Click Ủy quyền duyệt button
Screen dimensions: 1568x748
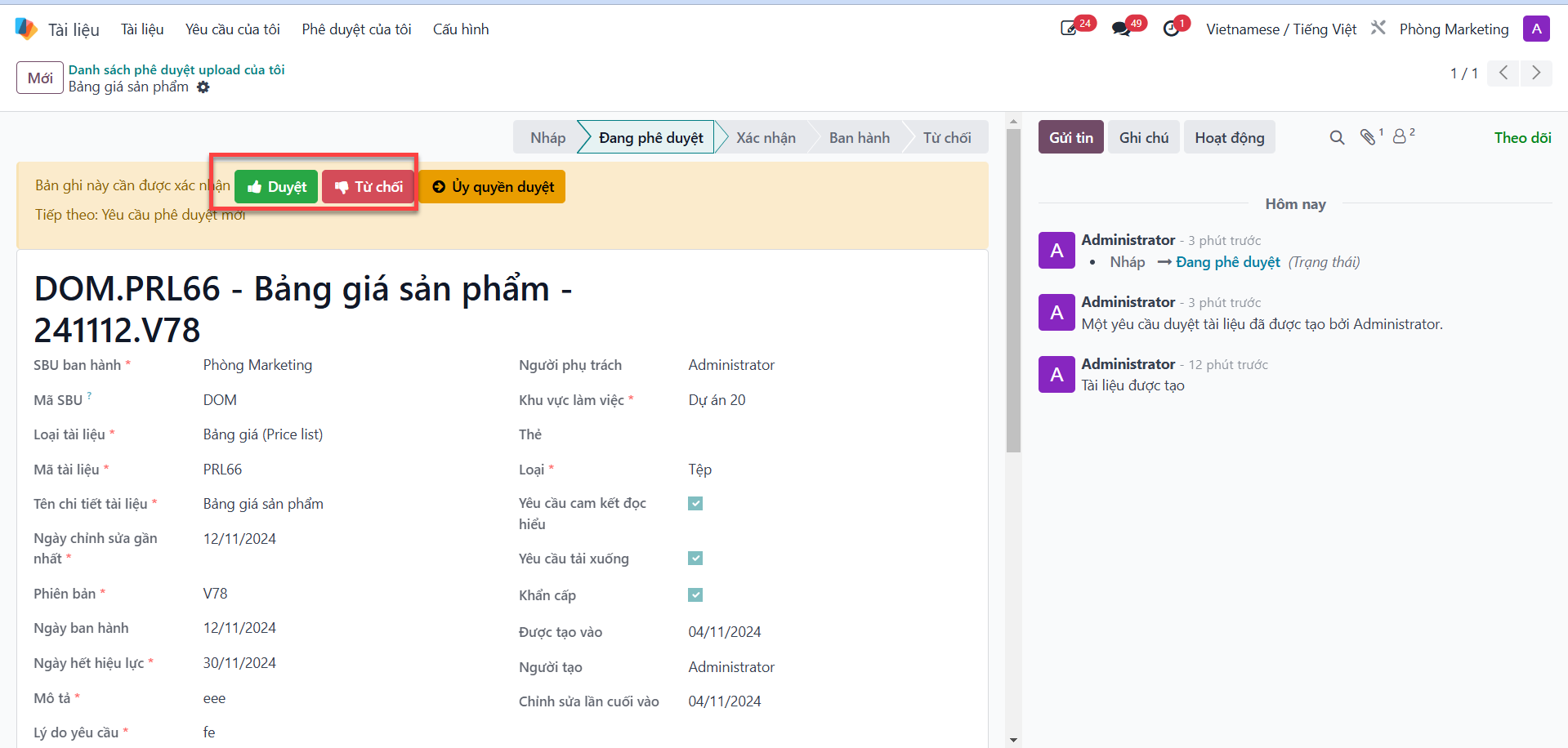click(493, 186)
